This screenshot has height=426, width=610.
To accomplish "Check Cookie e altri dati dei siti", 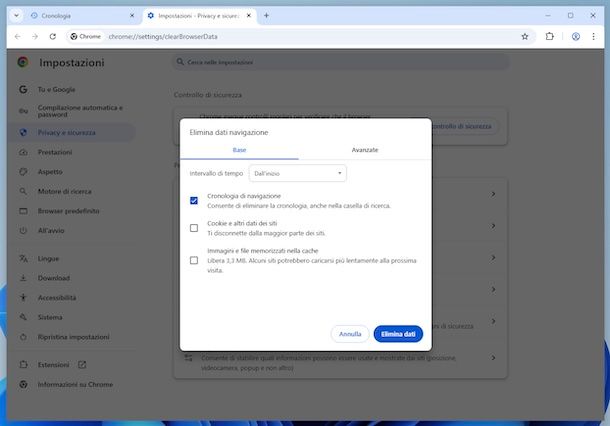I will tap(194, 228).
